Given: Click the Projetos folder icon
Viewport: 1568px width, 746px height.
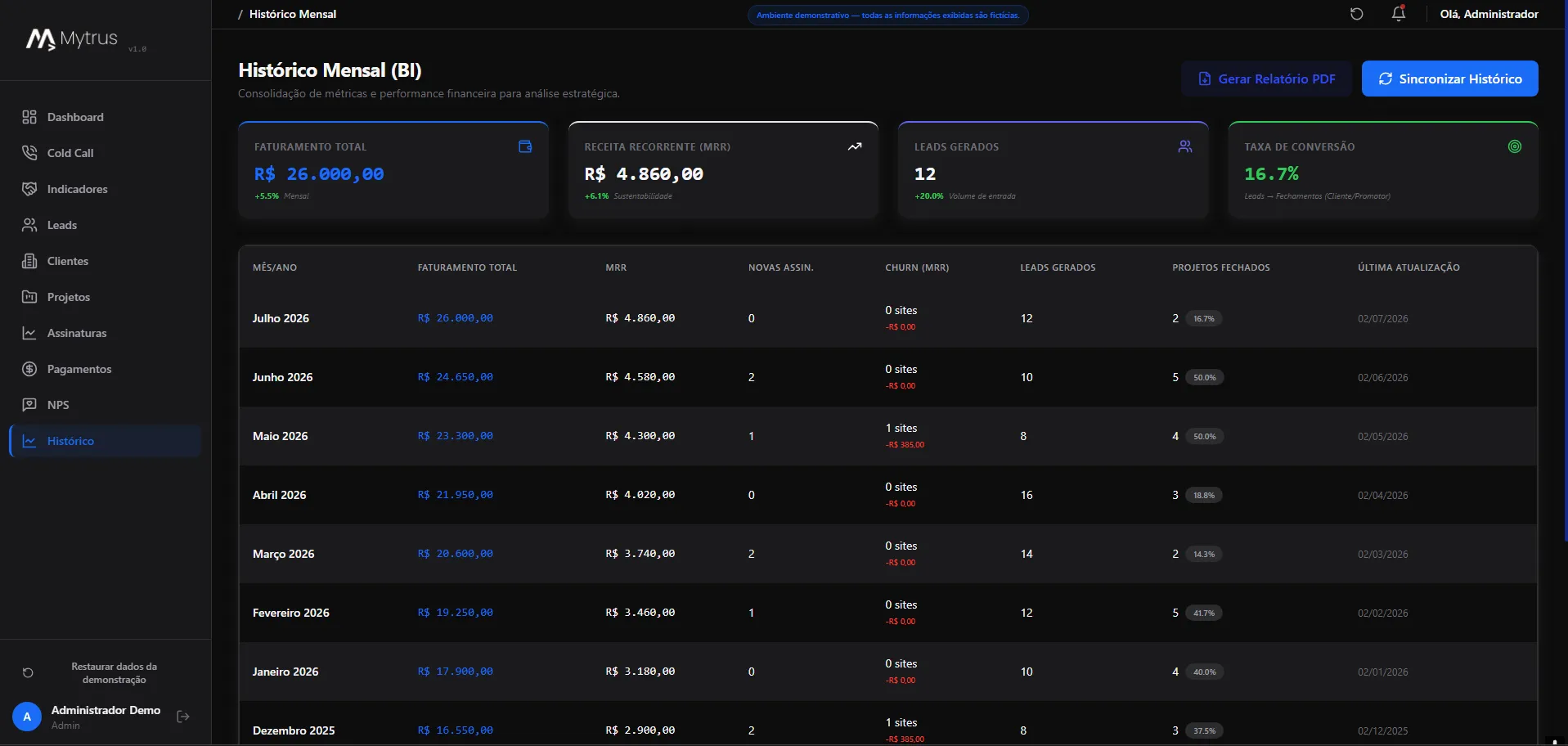Looking at the screenshot, I should [x=29, y=297].
